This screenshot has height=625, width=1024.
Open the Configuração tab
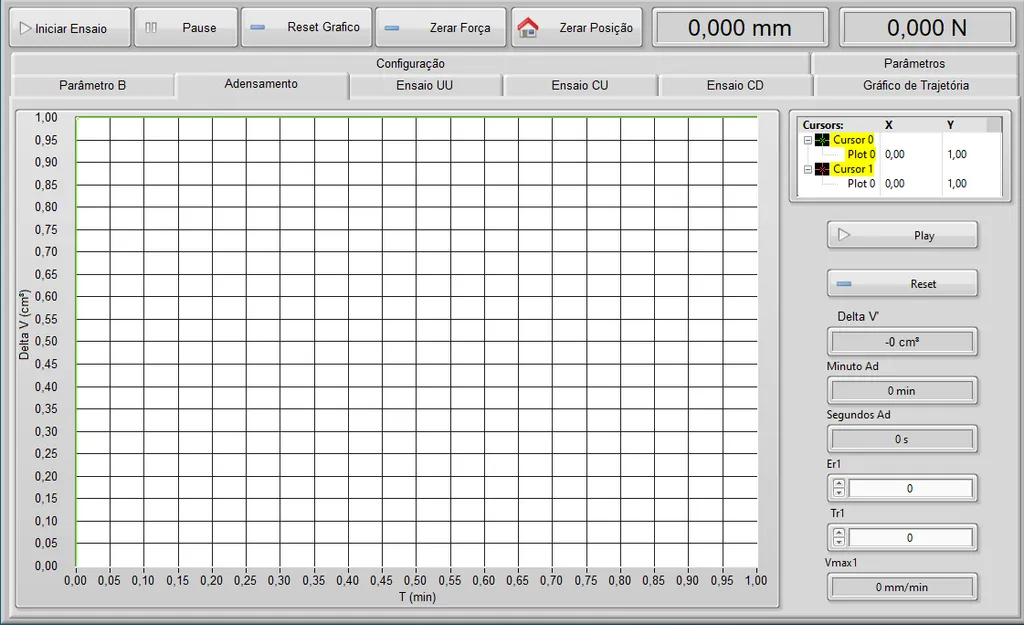coord(410,63)
